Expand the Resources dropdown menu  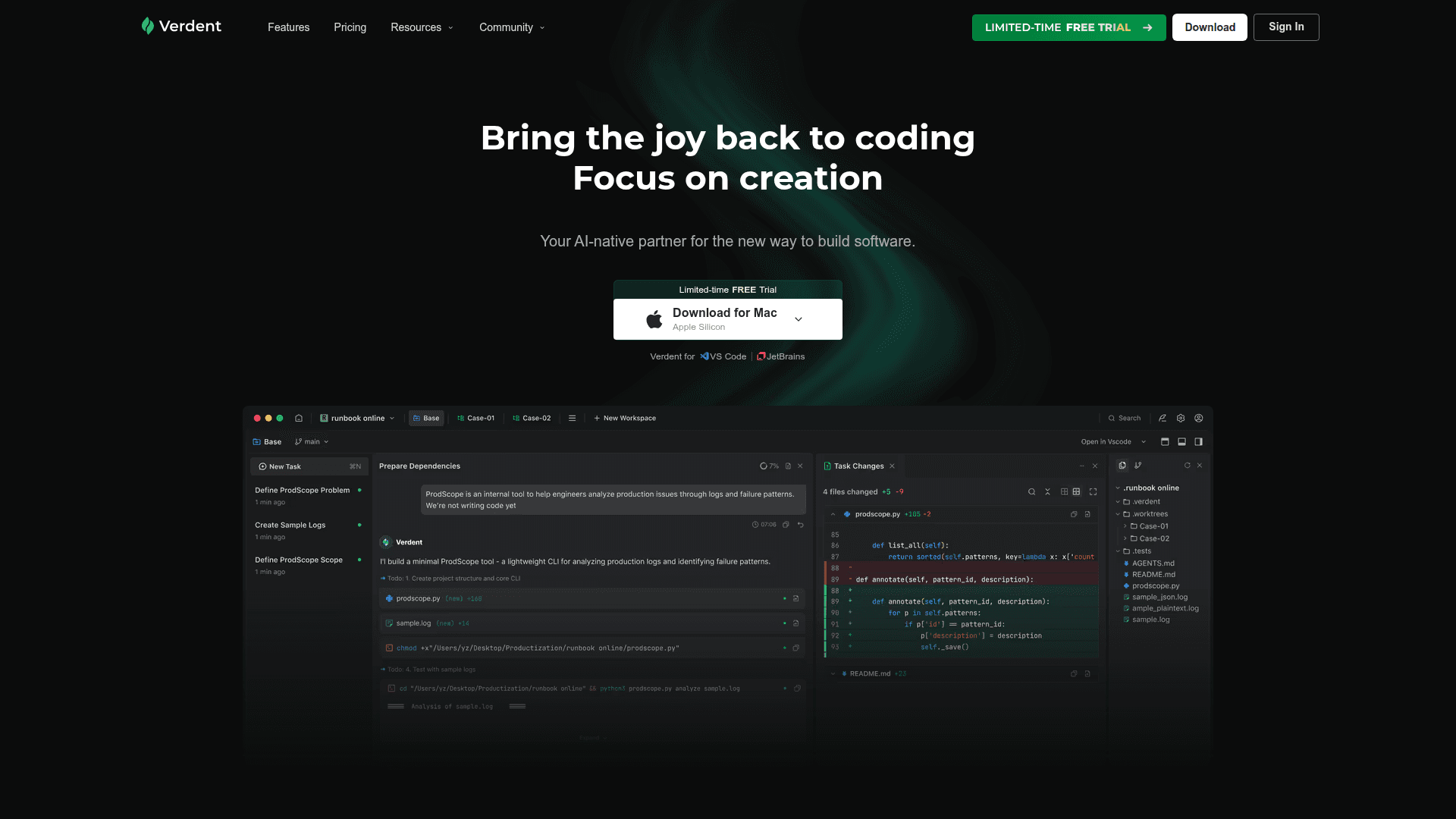coord(422,27)
